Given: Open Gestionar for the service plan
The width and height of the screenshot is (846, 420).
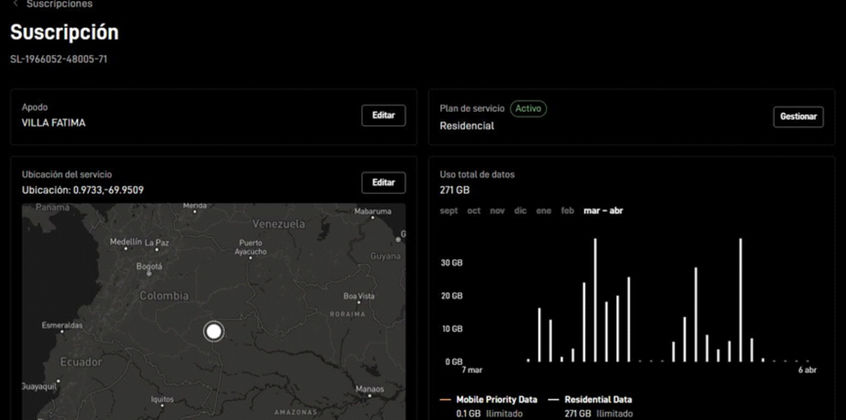Looking at the screenshot, I should (x=798, y=117).
